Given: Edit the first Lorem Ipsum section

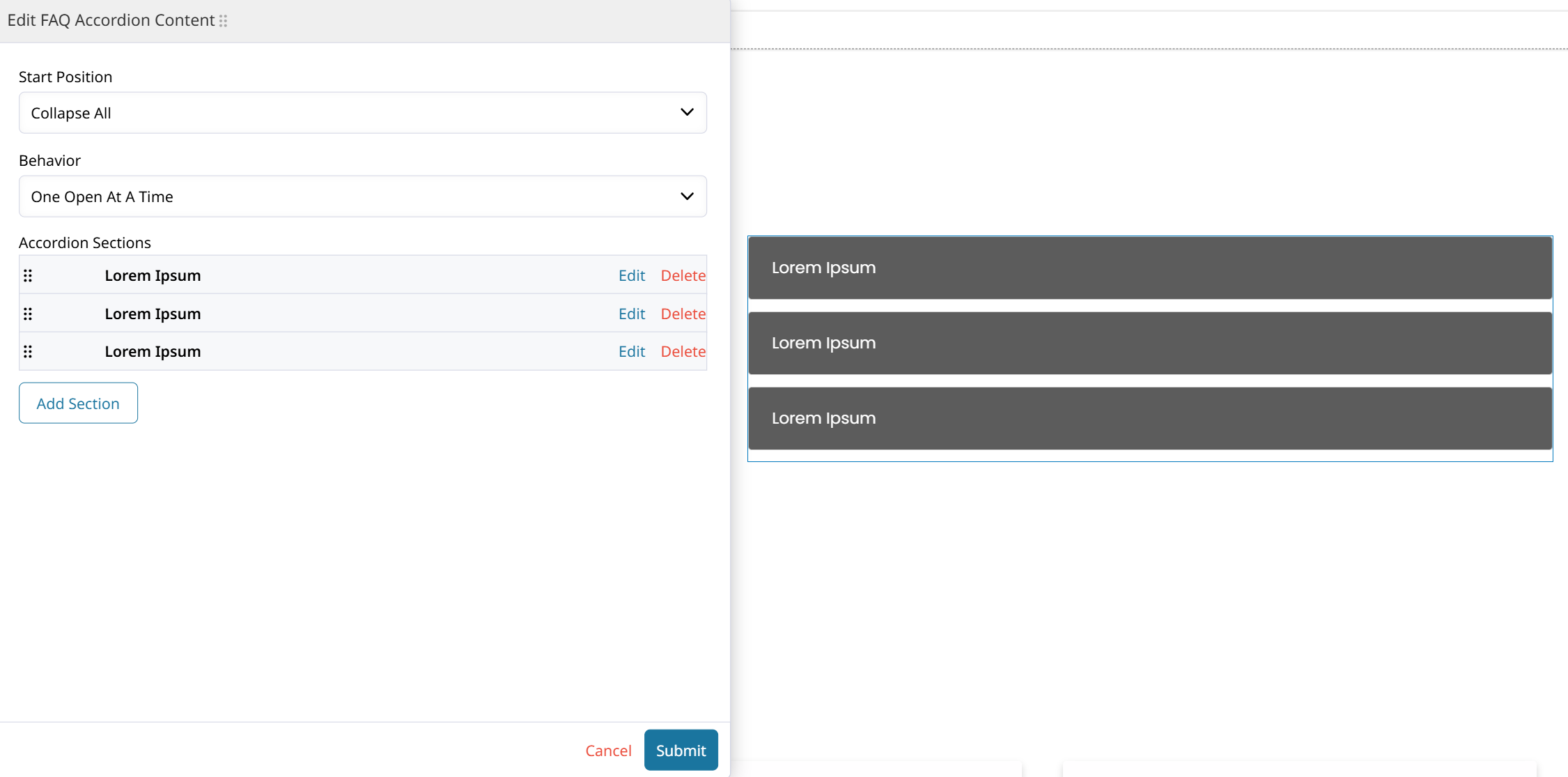Looking at the screenshot, I should (631, 276).
